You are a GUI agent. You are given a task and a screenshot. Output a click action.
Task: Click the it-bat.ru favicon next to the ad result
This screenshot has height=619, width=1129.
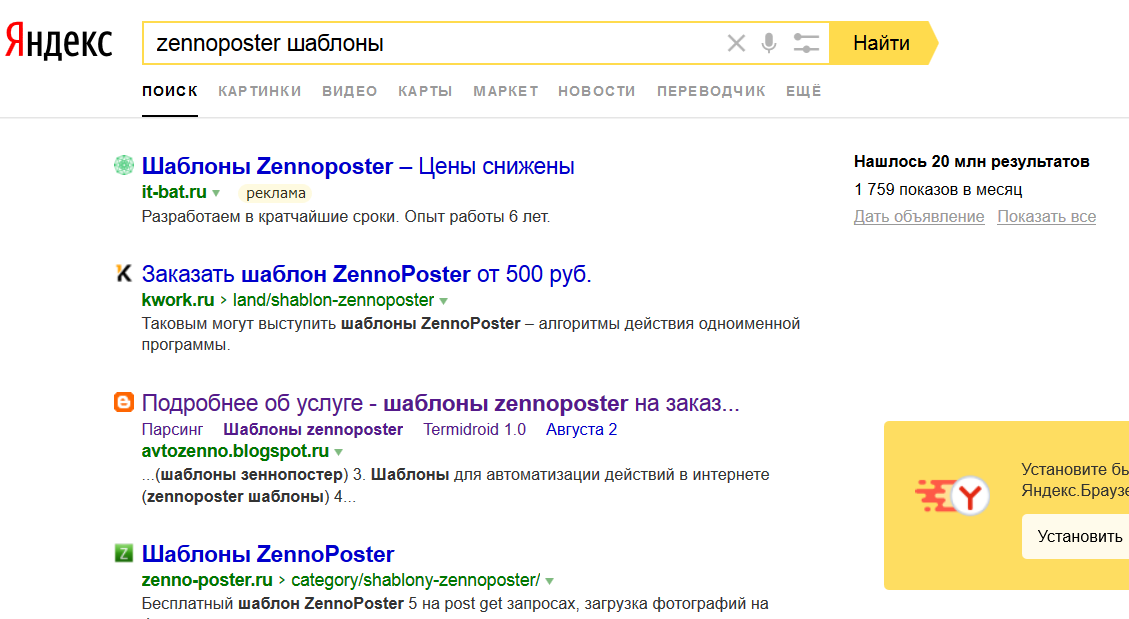[x=124, y=166]
